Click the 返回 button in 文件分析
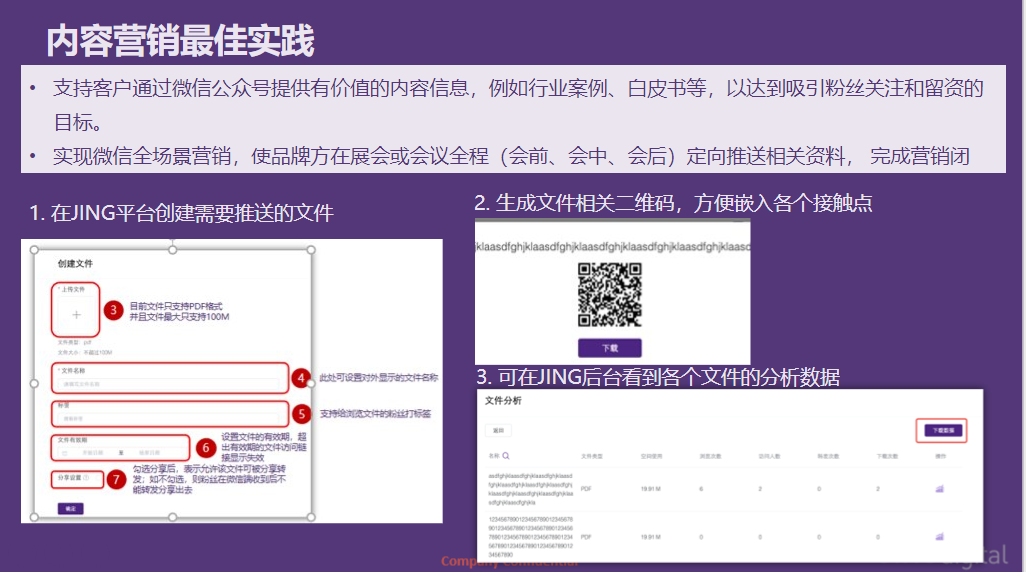Image resolution: width=1026 pixels, height=572 pixels. (x=499, y=430)
